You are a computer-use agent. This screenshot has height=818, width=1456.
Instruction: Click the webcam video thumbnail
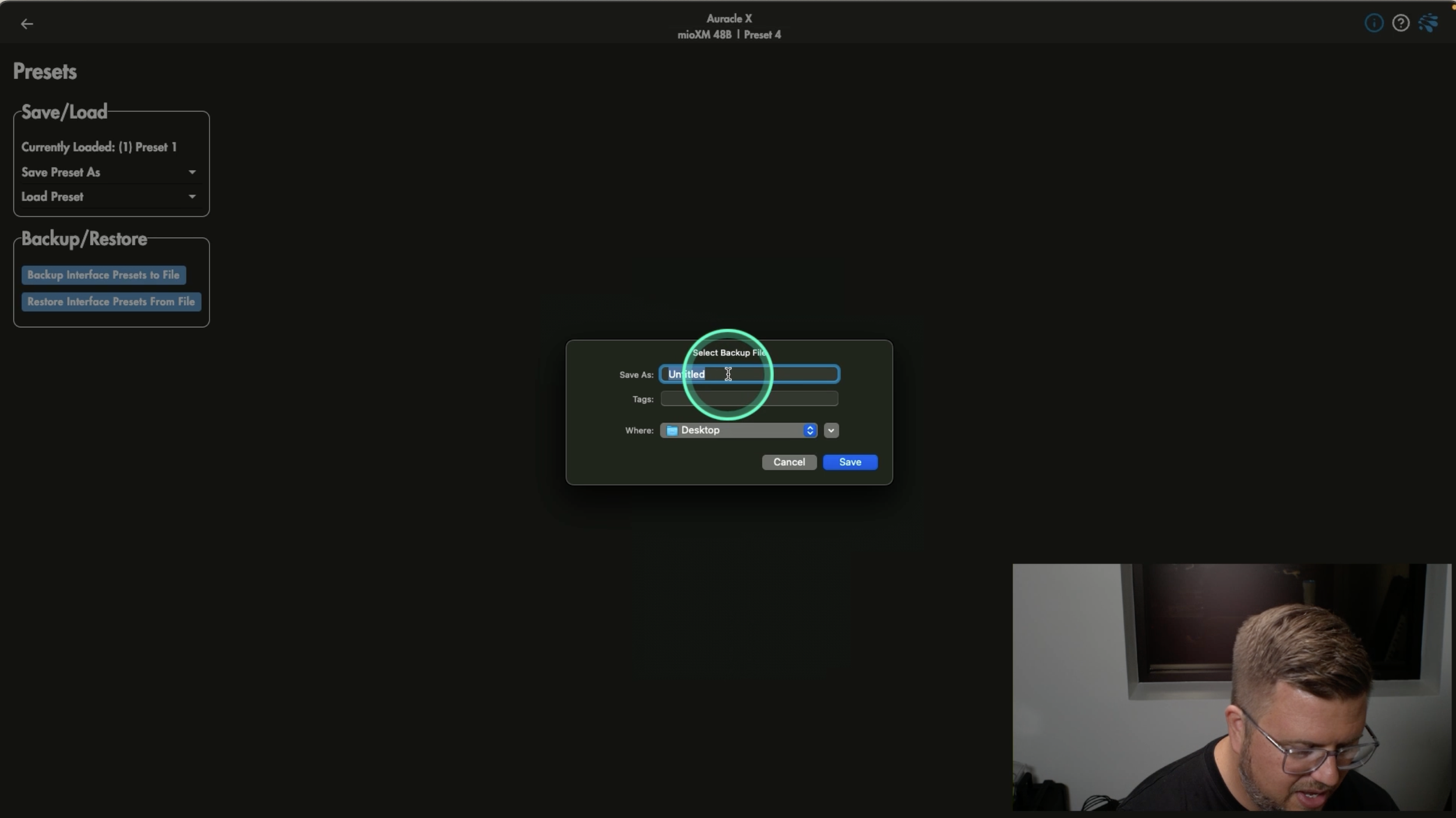pos(1231,687)
